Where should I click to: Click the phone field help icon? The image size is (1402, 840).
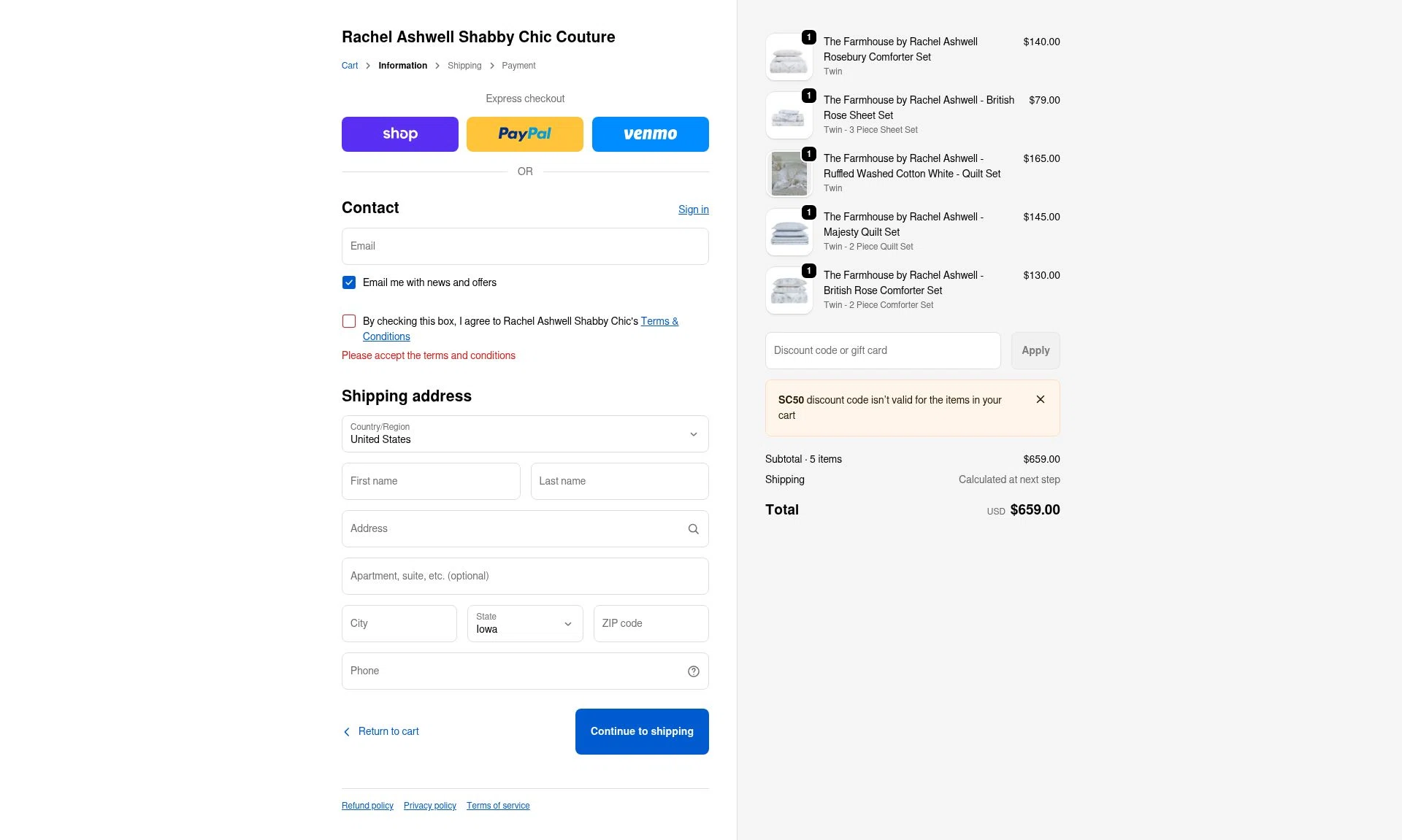tap(693, 671)
